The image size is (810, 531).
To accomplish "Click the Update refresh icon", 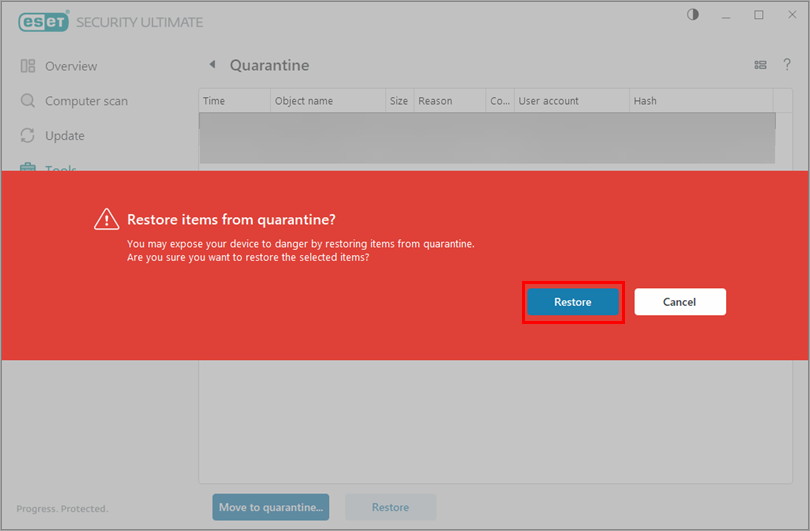I will pyautogui.click(x=28, y=136).
